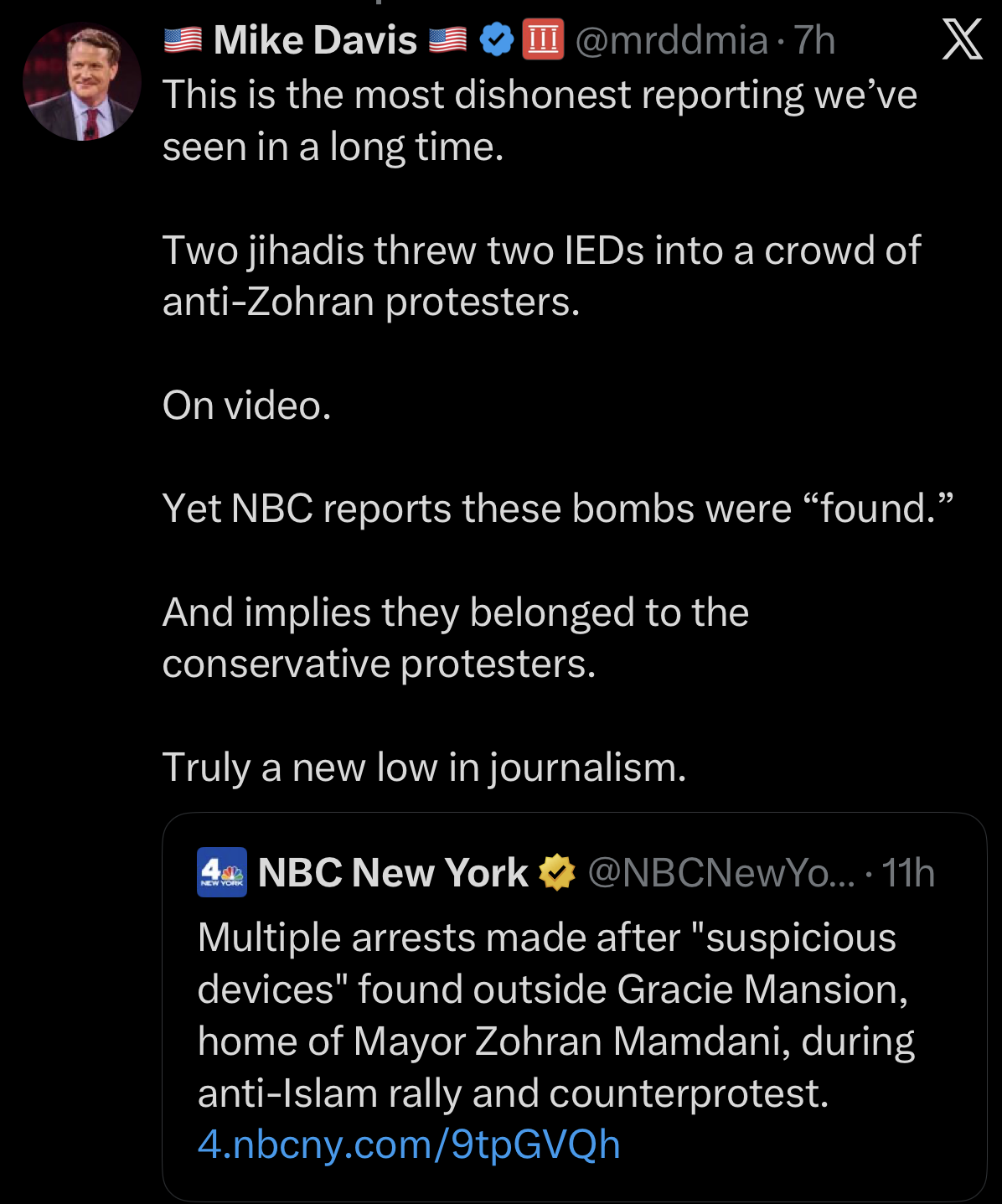Open the Mike Davis display name
Image resolution: width=1002 pixels, height=1204 pixels.
point(315,39)
